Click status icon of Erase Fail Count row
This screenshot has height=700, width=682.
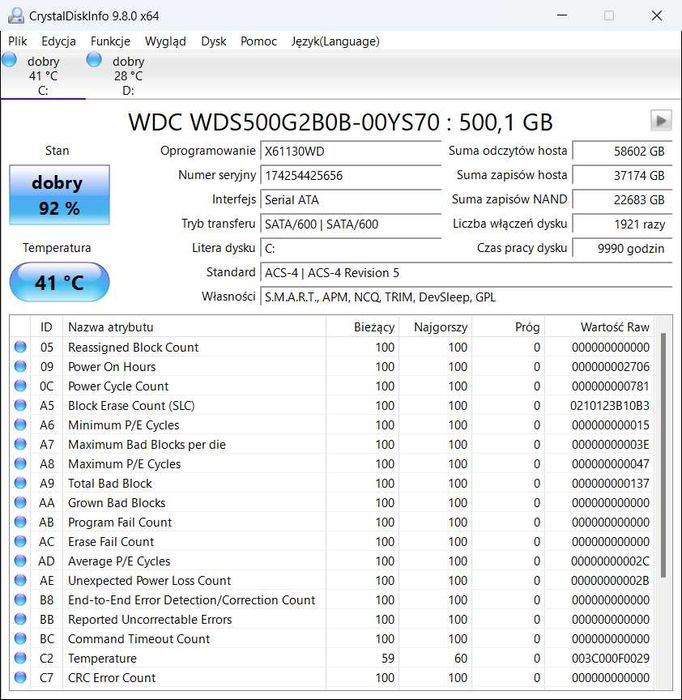[20, 541]
